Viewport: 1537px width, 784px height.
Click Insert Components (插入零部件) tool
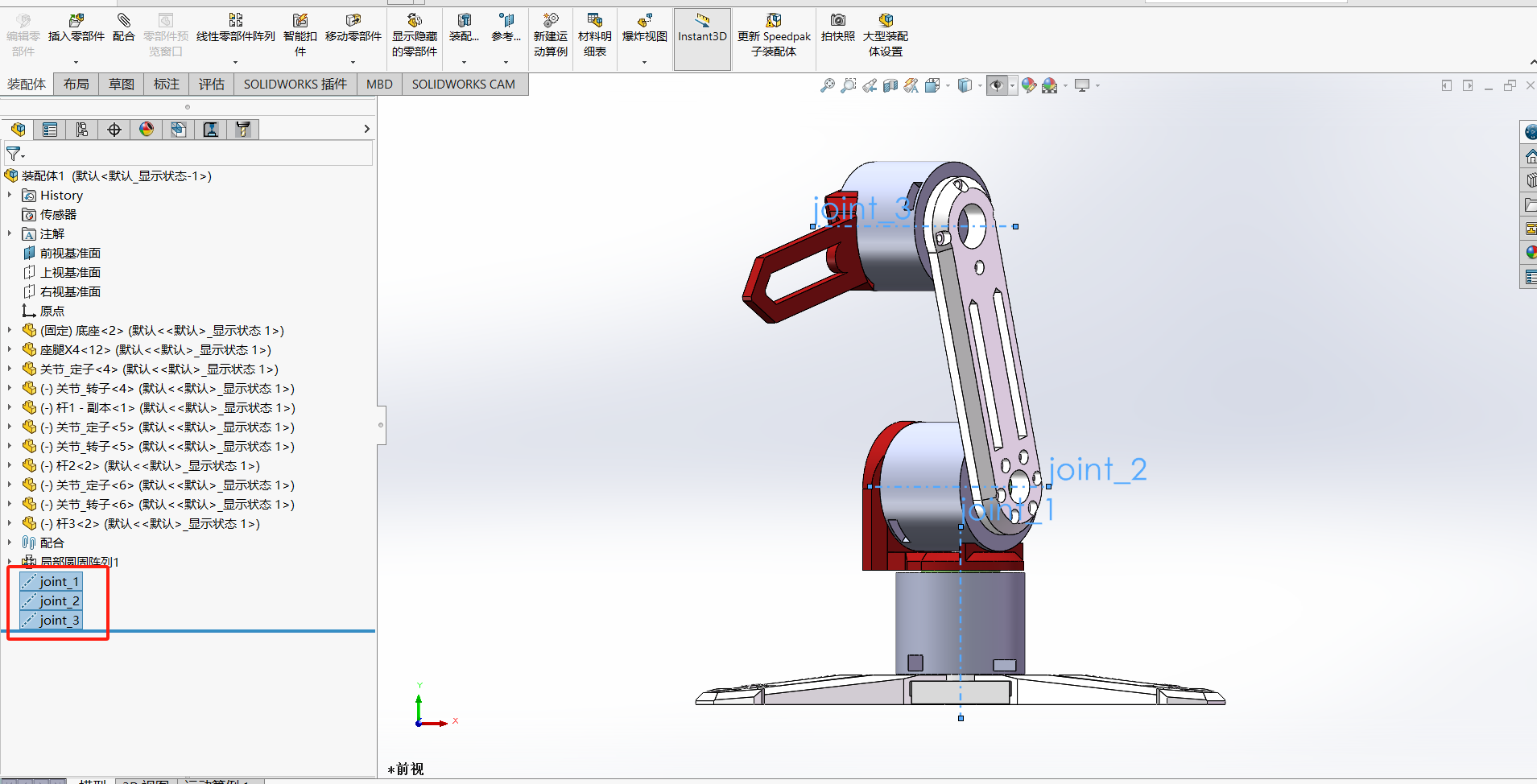point(76,28)
